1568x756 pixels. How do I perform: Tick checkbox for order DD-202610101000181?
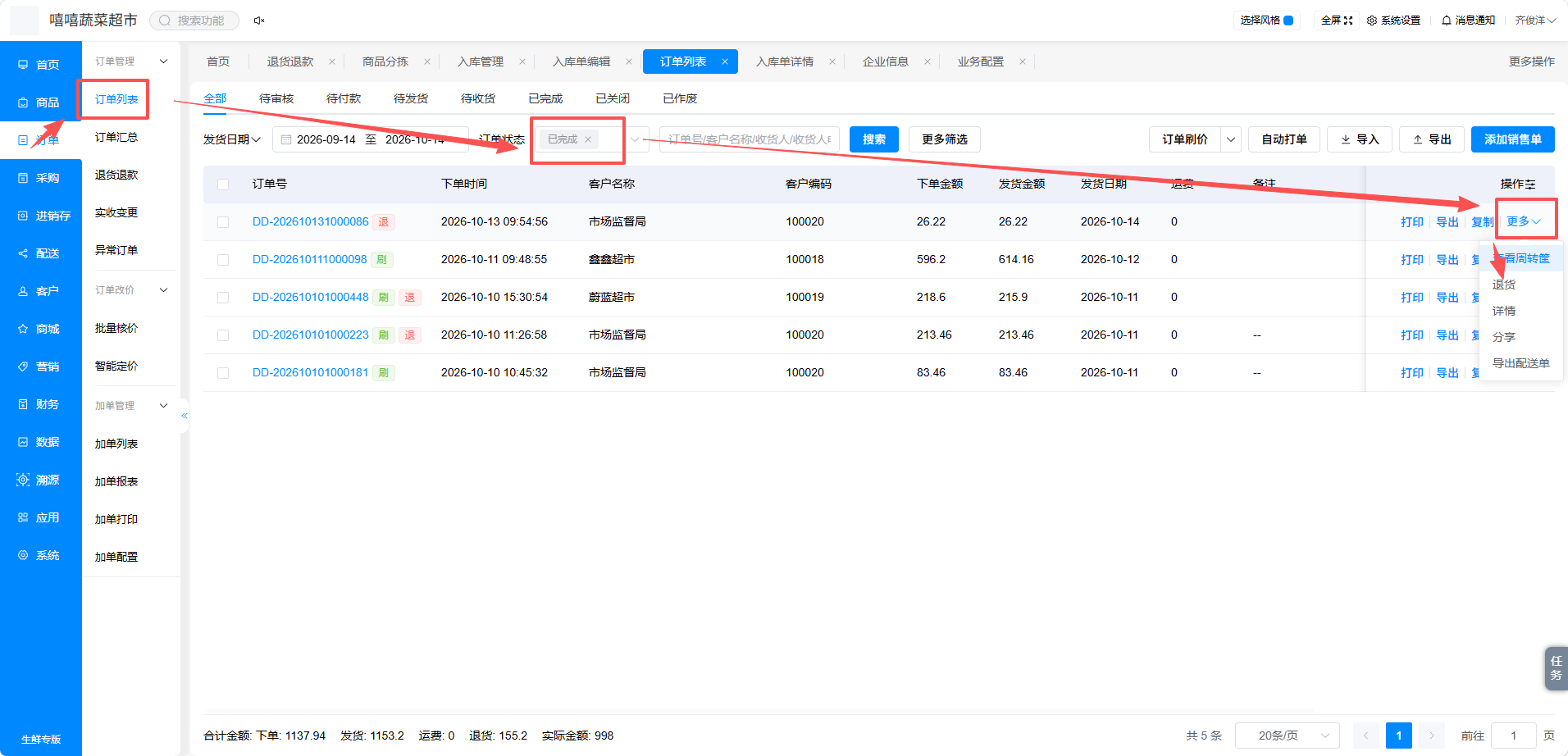223,373
